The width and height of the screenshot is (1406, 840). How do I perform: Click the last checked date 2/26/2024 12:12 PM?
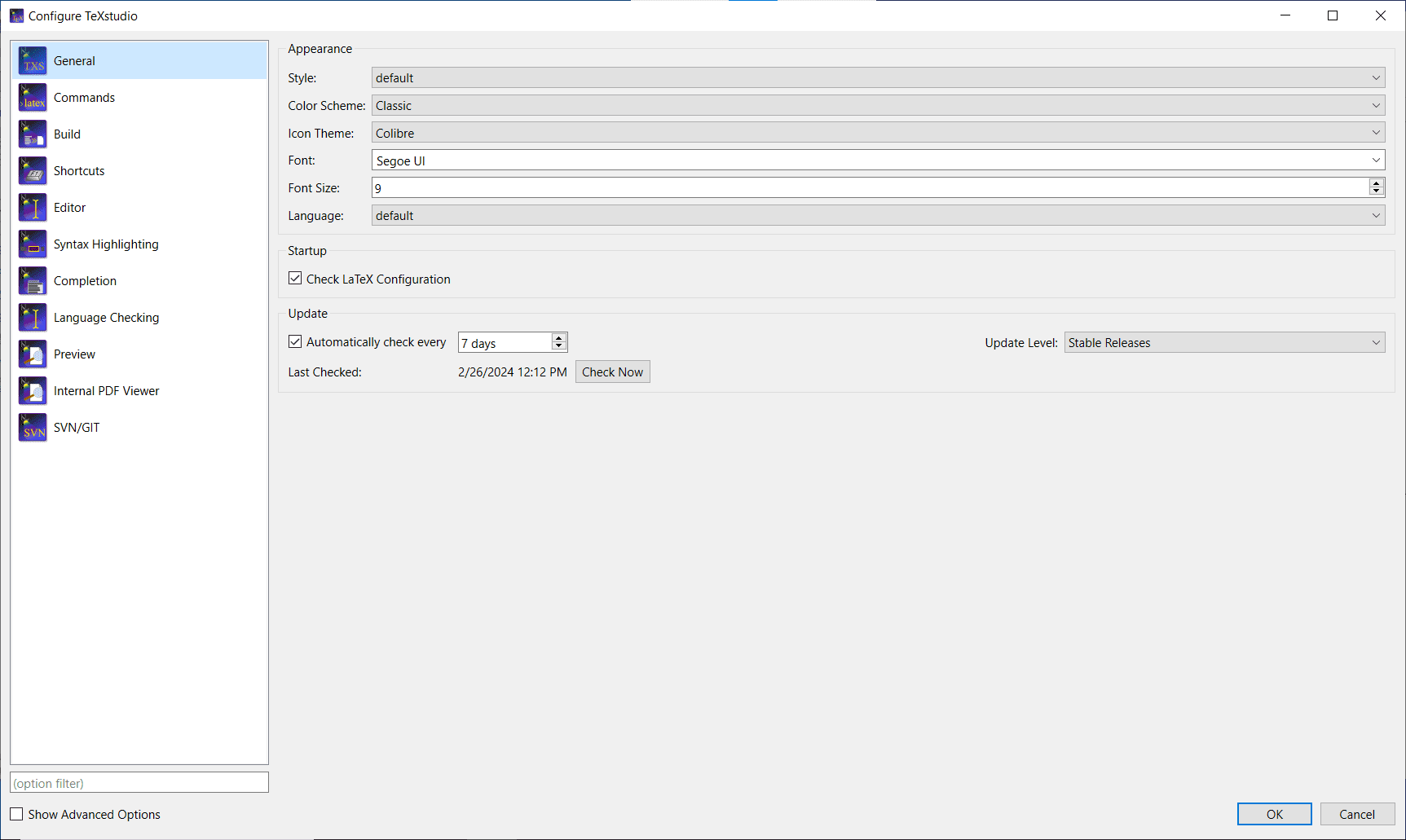pos(513,372)
